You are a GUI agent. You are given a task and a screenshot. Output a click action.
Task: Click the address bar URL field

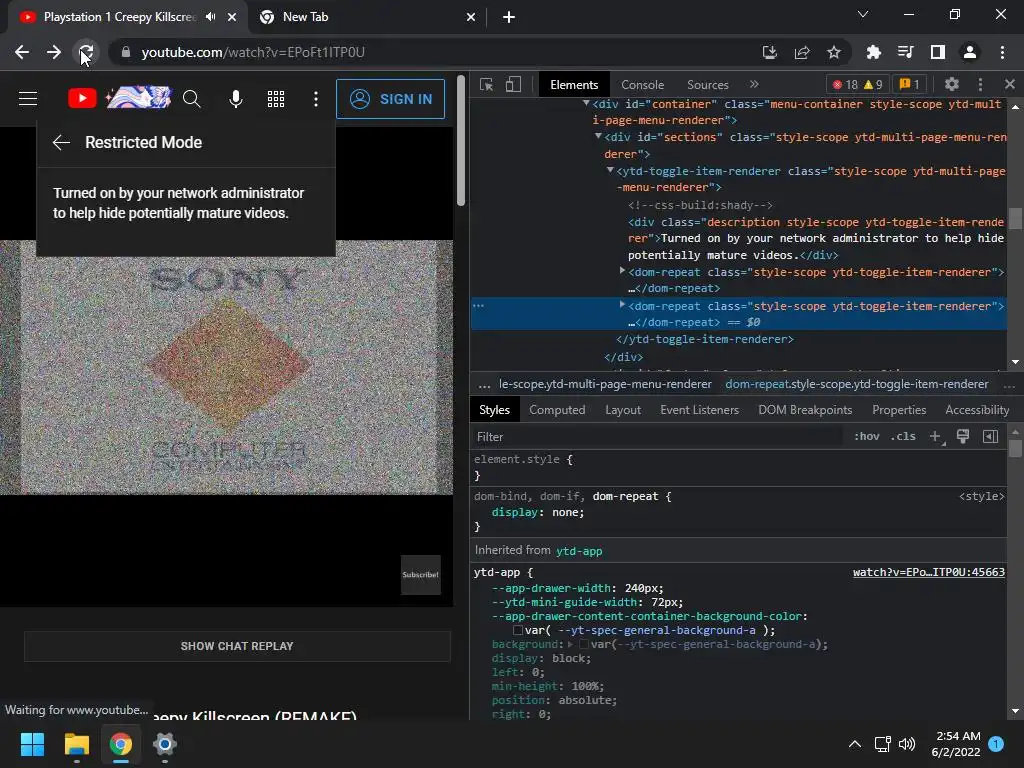(431, 52)
